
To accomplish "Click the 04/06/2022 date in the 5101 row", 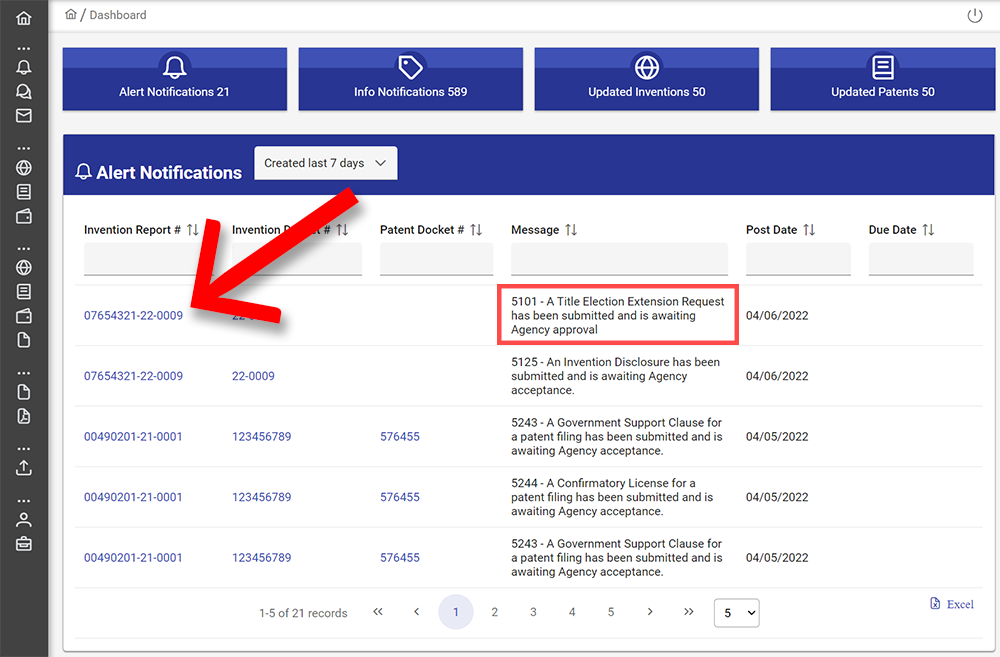I will 777,315.
